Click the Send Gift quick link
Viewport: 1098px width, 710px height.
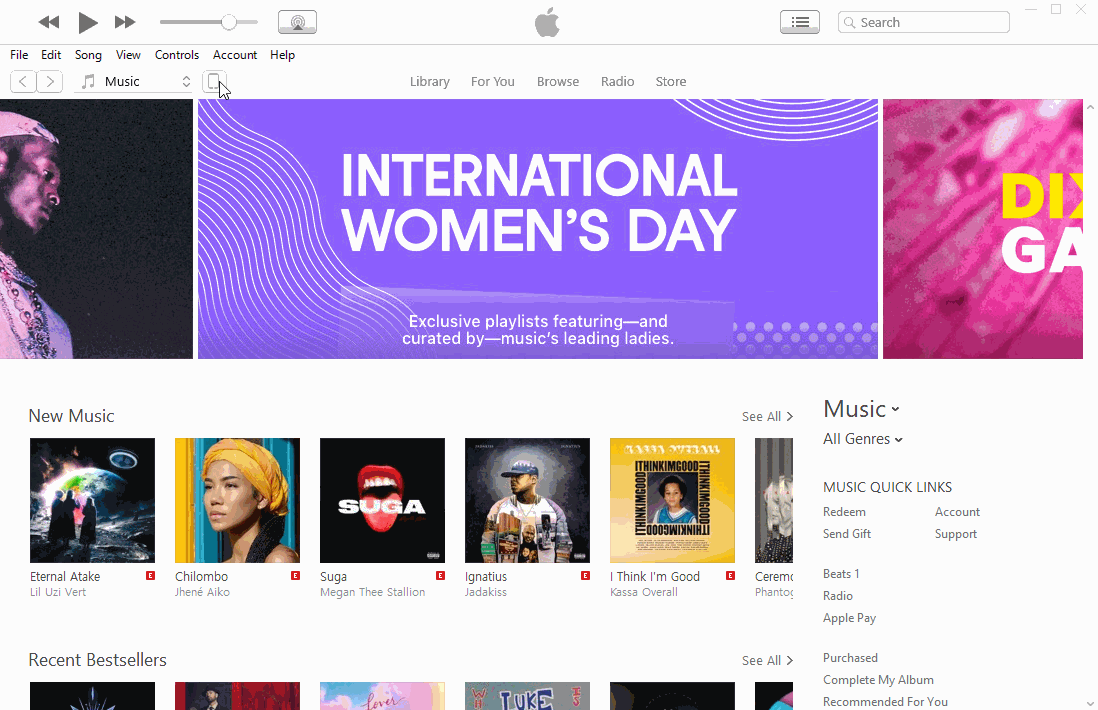point(847,534)
